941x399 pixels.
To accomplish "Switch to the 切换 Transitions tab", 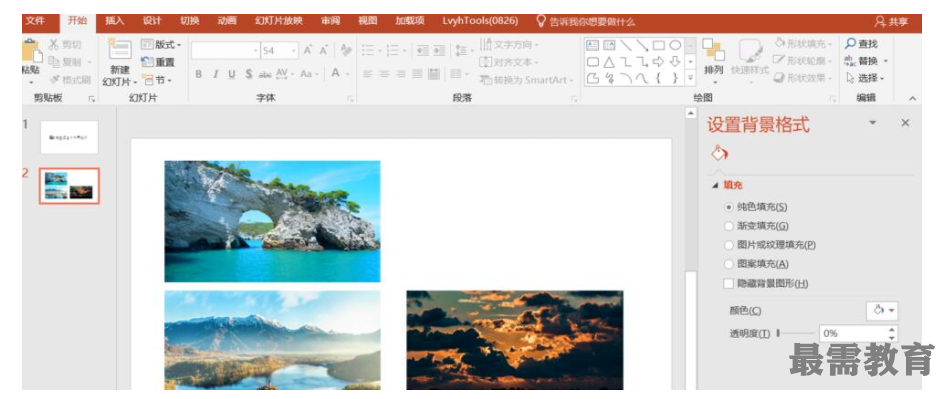I will 190,21.
